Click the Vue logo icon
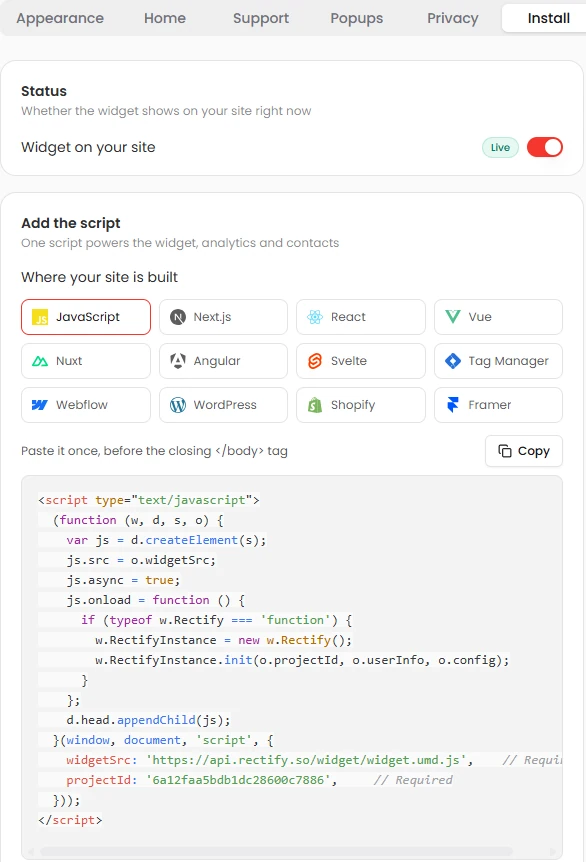The height and width of the screenshot is (862, 586). pyautogui.click(x=452, y=317)
